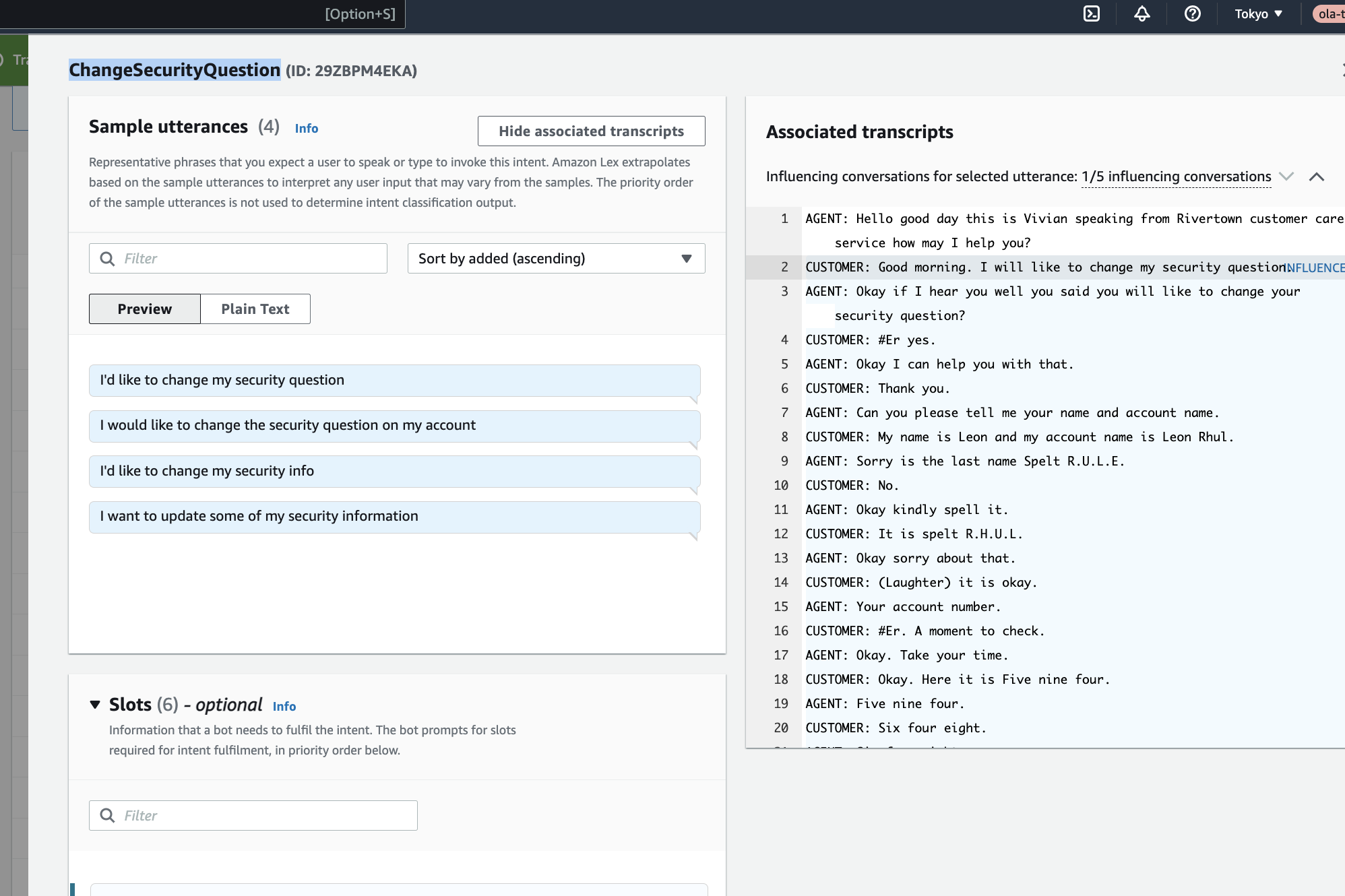Click the INFLUENCE link on transcript line 2
The image size is (1345, 896).
[x=1315, y=267]
